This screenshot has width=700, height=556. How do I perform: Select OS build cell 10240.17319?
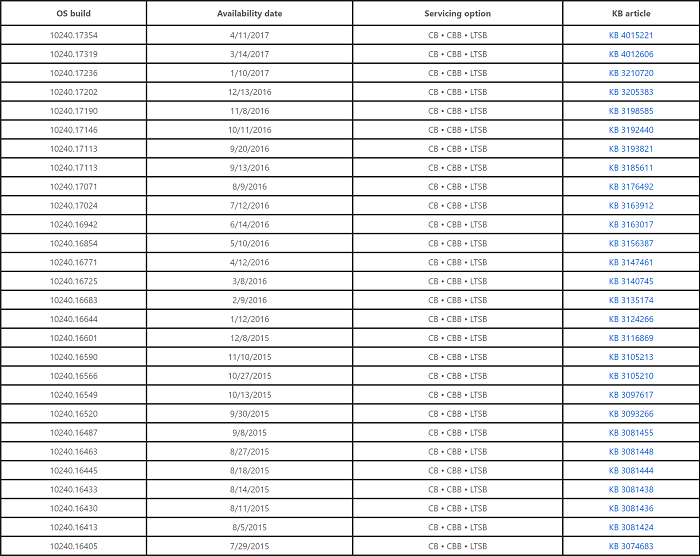click(x=74, y=54)
